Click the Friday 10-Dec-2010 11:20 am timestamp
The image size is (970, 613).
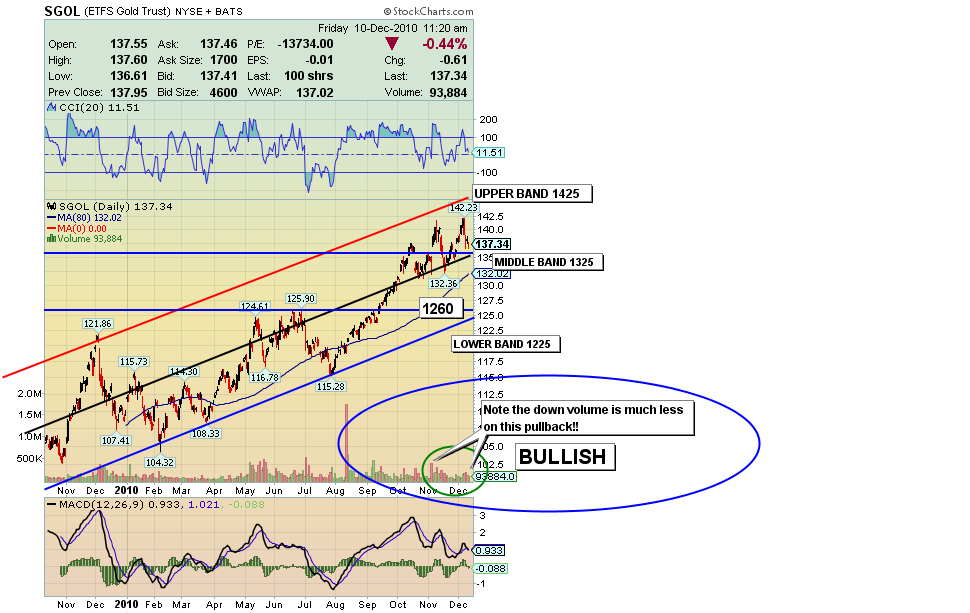pyautogui.click(x=393, y=28)
